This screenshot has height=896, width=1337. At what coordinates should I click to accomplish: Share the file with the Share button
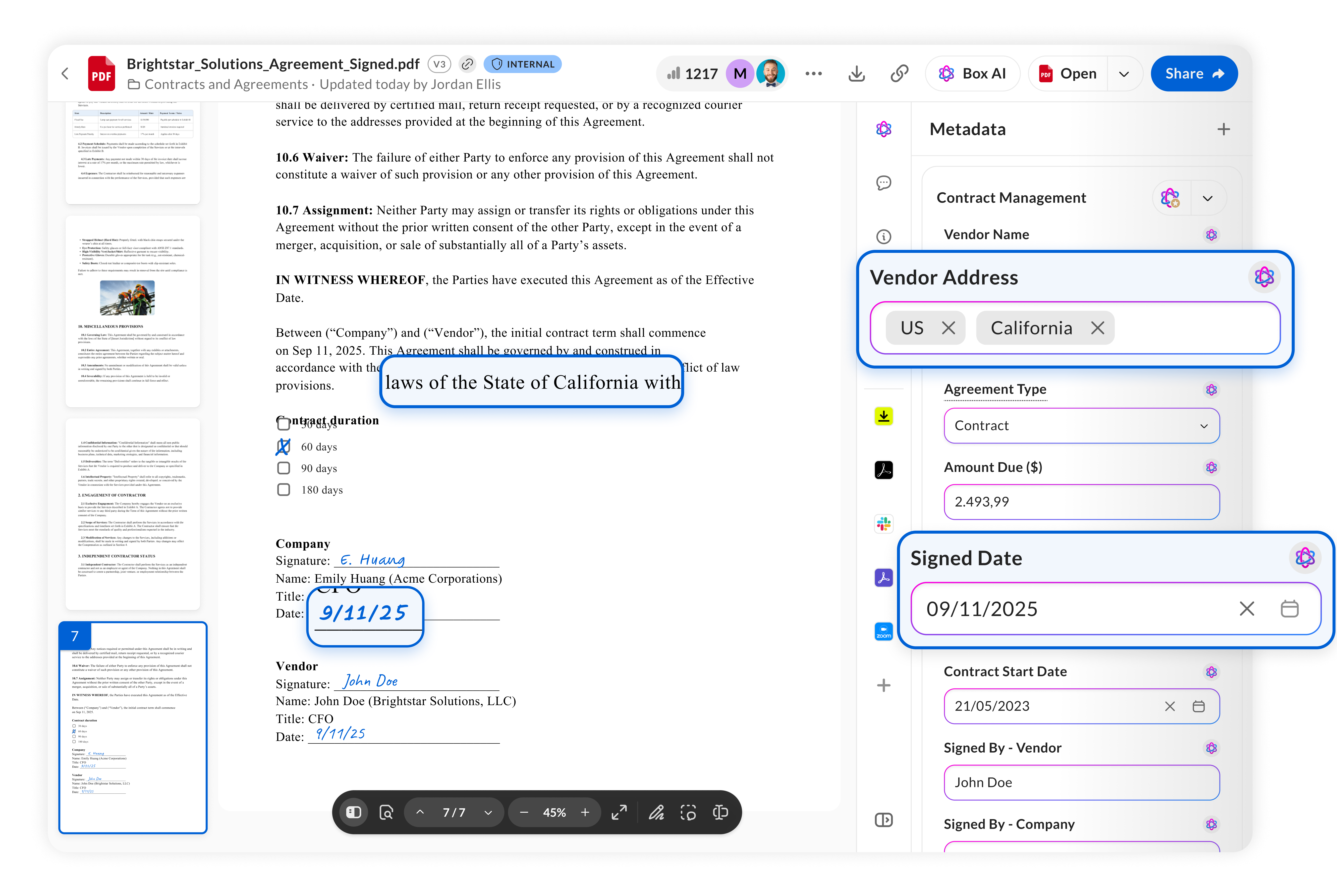pyautogui.click(x=1194, y=74)
